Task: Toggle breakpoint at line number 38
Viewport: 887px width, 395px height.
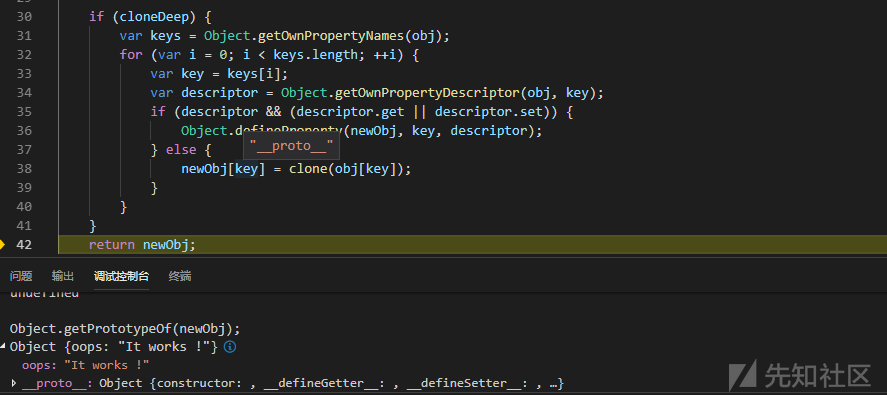Action: [24, 169]
